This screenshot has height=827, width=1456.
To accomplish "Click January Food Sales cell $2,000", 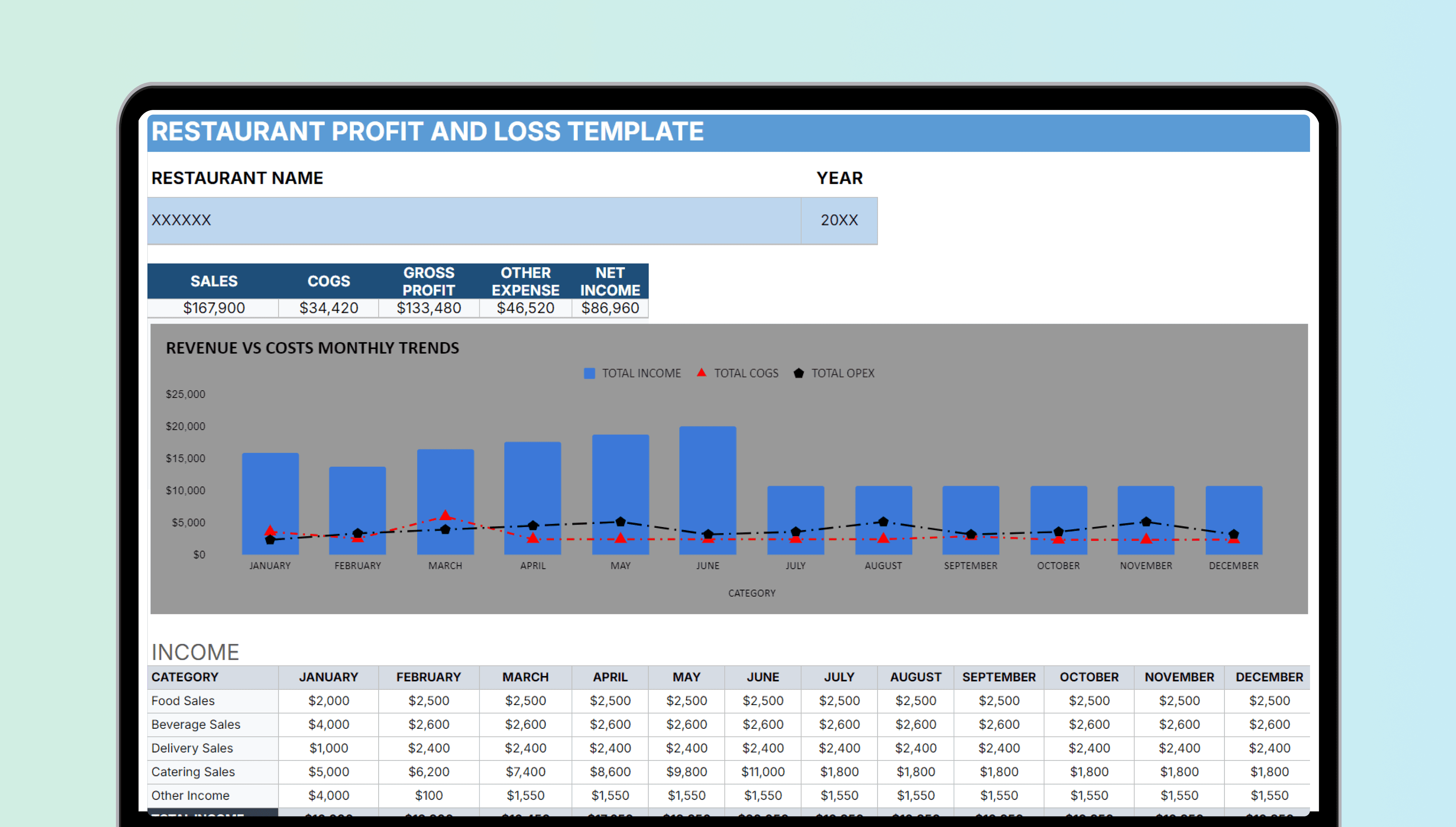I will [329, 701].
